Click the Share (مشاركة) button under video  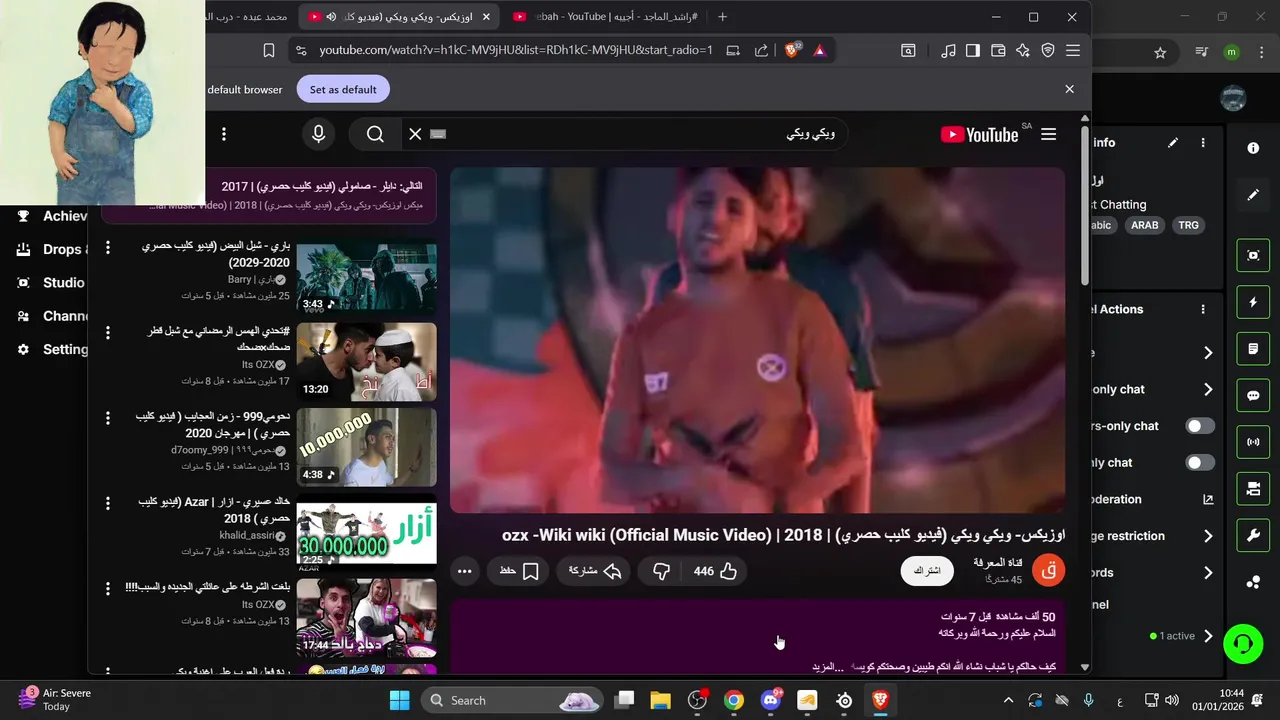click(x=595, y=571)
